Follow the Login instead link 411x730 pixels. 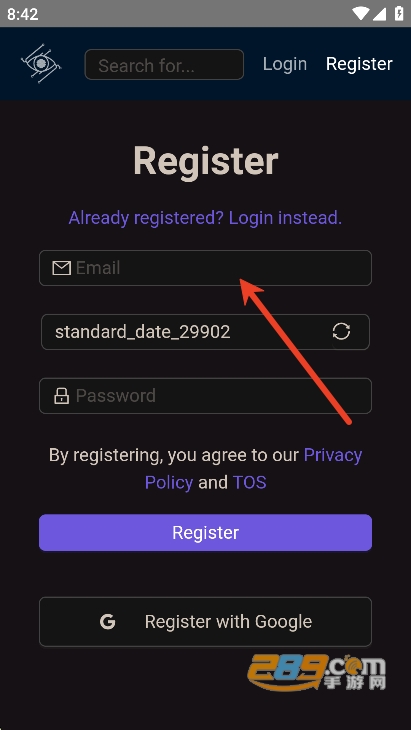coord(285,217)
